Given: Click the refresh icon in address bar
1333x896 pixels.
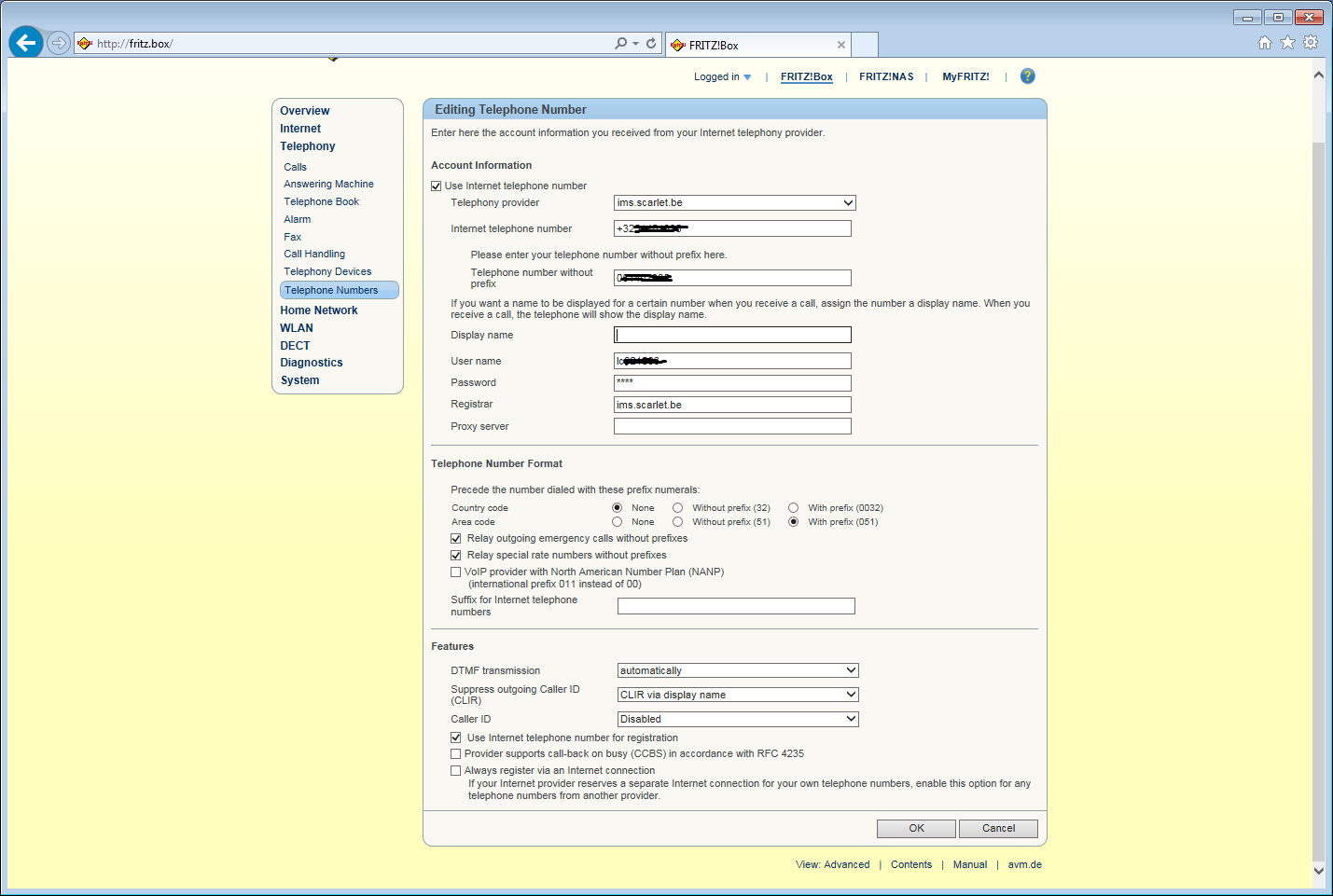Looking at the screenshot, I should pyautogui.click(x=651, y=43).
